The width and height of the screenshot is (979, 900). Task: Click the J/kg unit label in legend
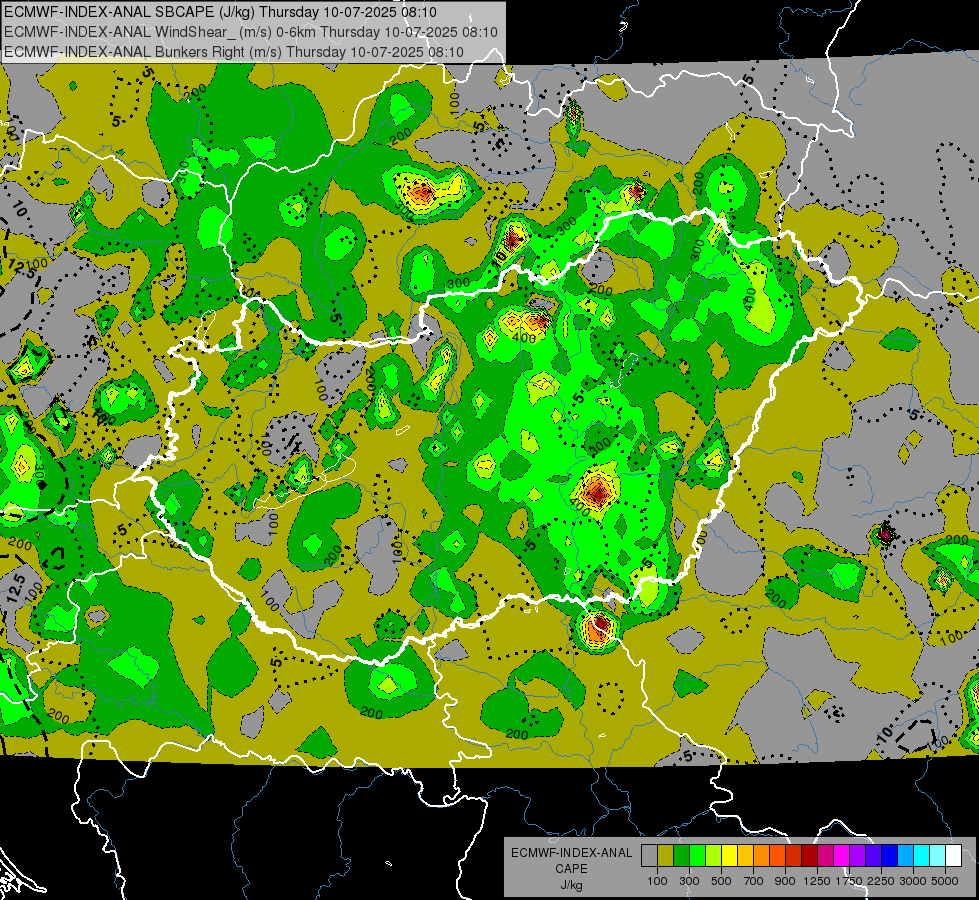(x=571, y=886)
